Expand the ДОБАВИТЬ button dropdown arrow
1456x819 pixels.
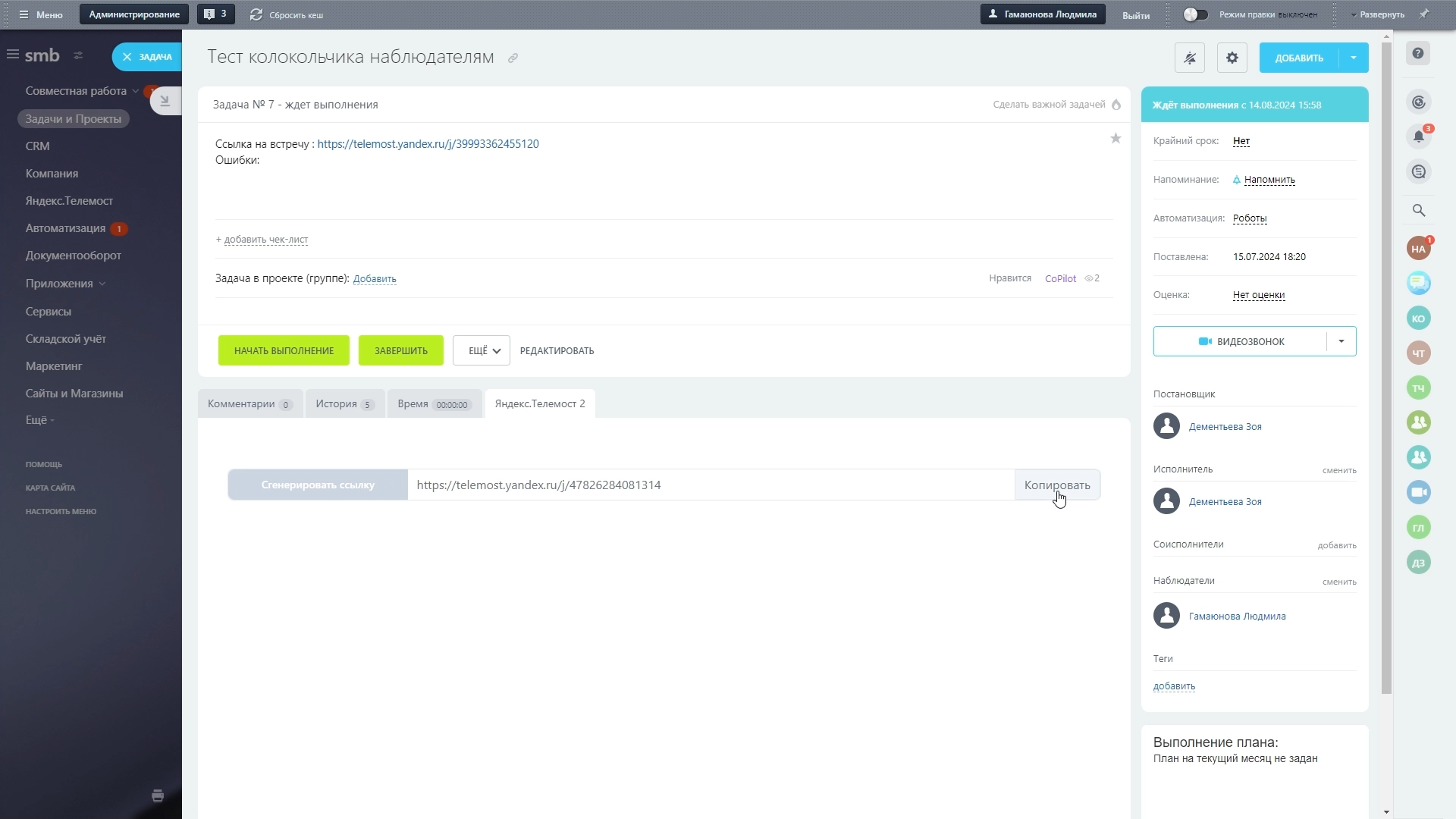pos(1354,58)
